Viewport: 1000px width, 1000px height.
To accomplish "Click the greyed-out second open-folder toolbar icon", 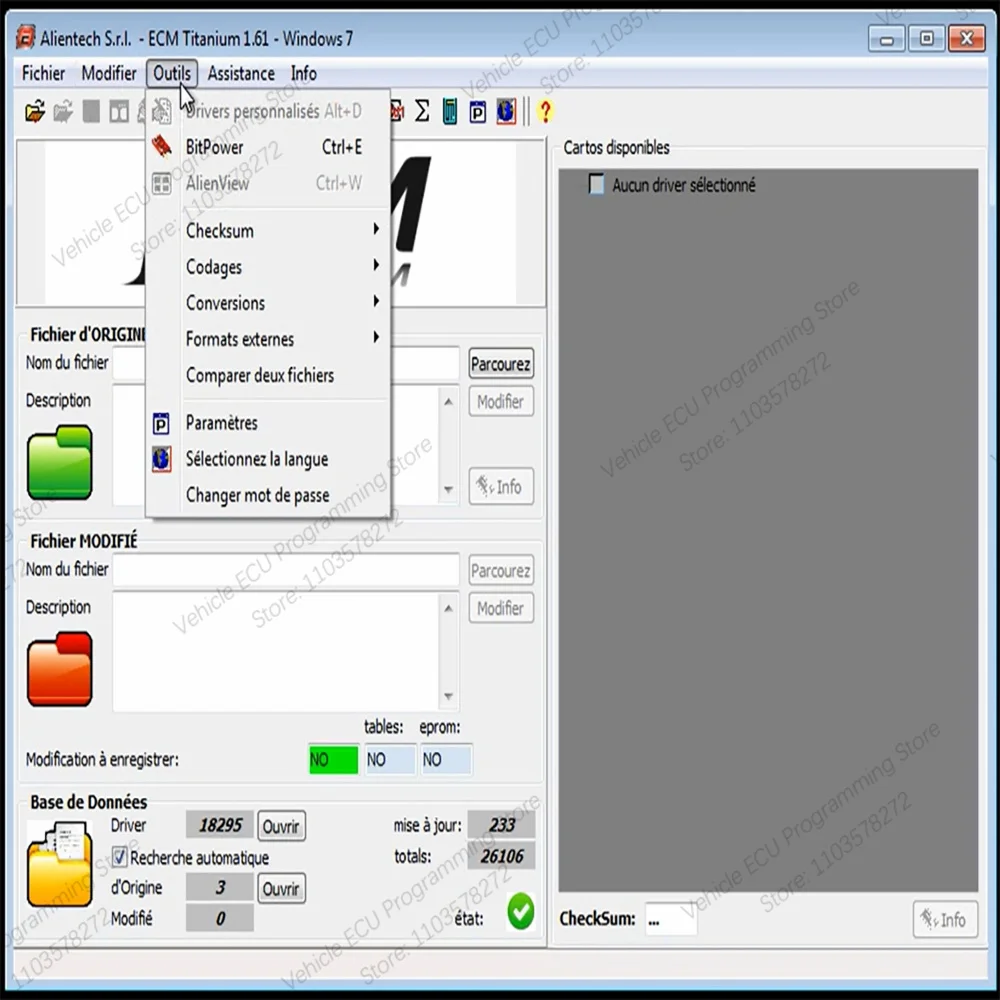I will pyautogui.click(x=63, y=112).
